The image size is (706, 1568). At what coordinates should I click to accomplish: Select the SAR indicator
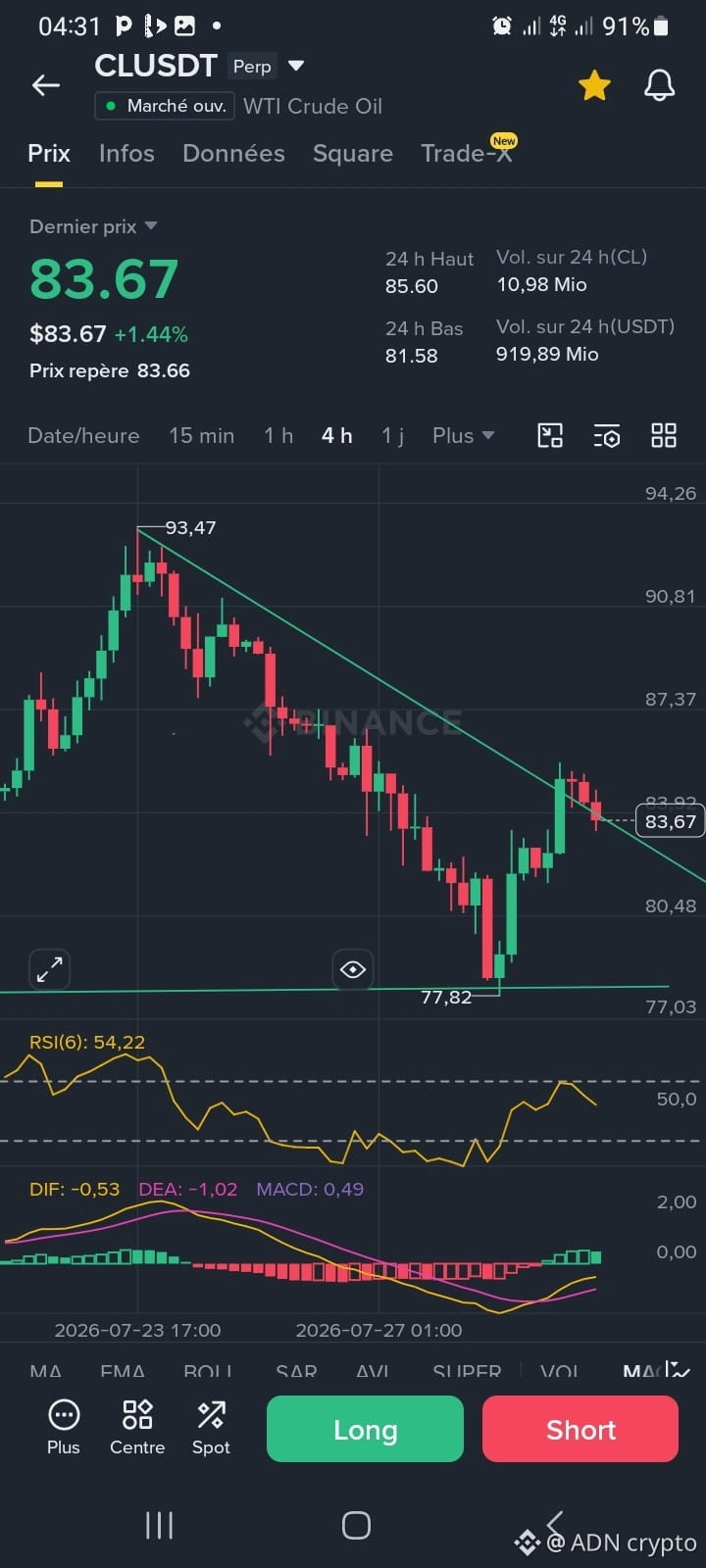[x=296, y=1370]
